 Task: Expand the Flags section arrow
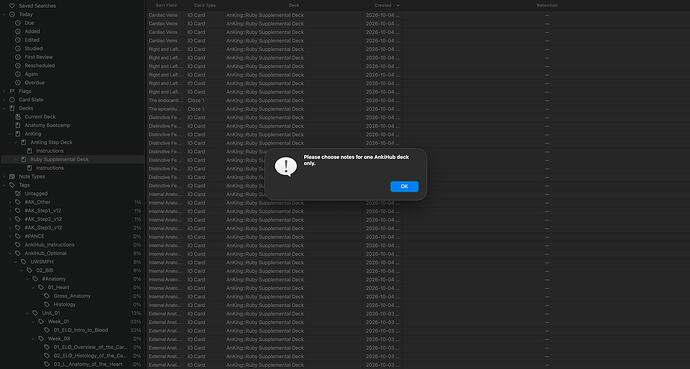coord(4,91)
